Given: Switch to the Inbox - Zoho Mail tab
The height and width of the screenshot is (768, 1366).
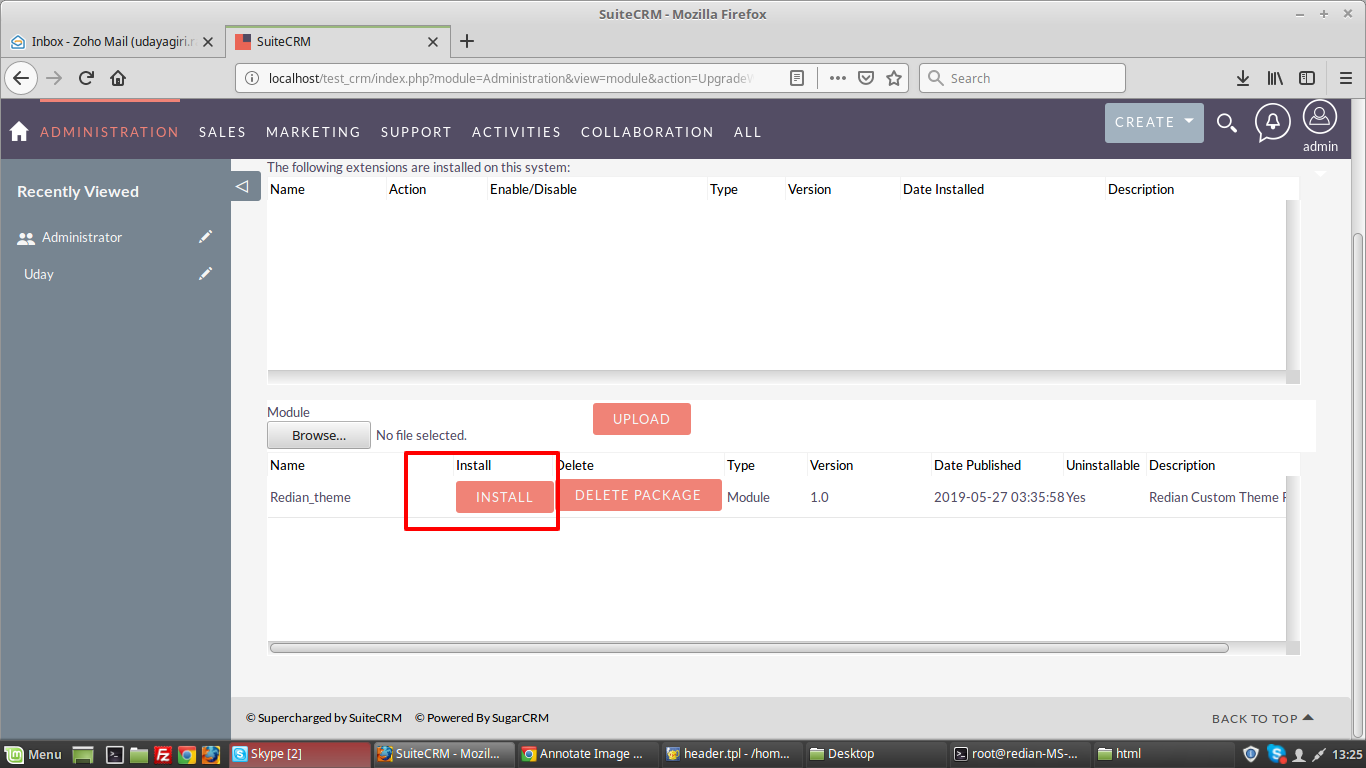Looking at the screenshot, I should tap(112, 42).
